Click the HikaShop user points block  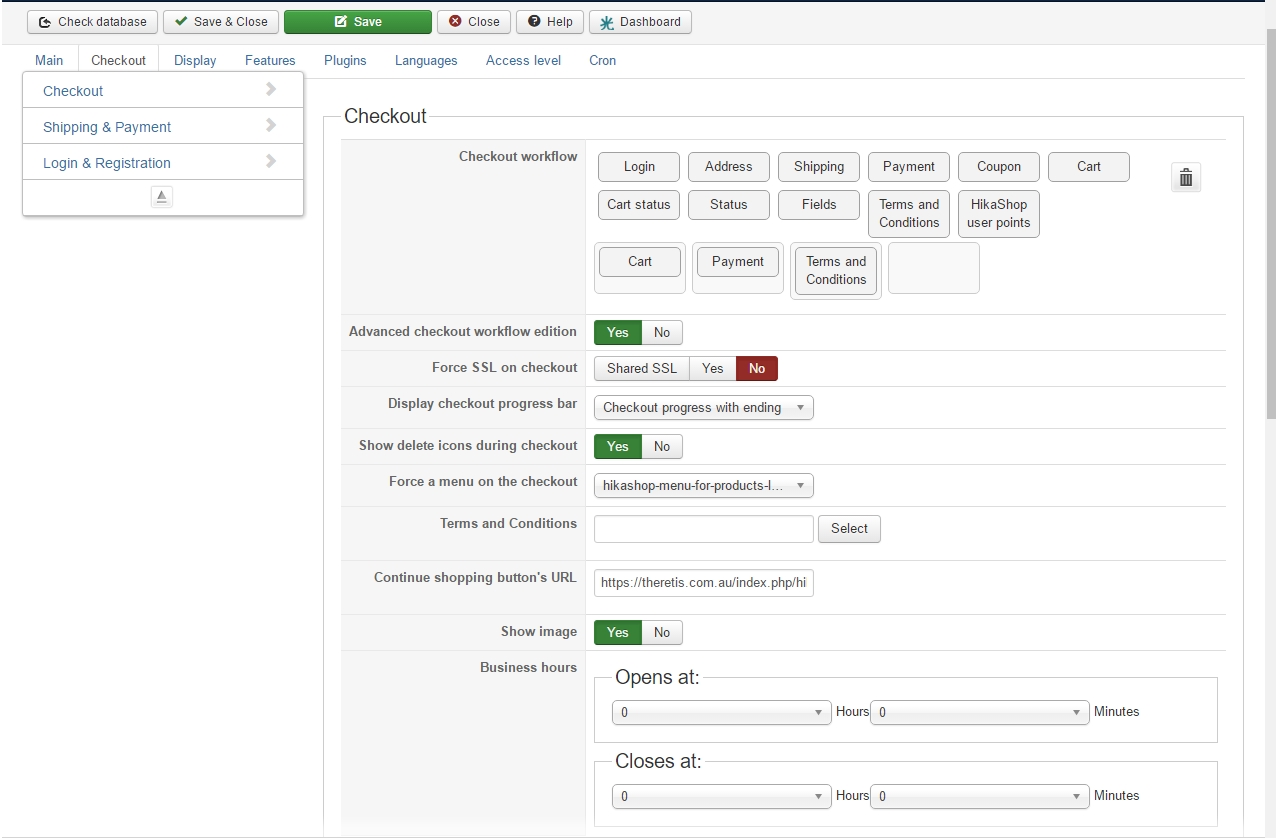point(999,214)
